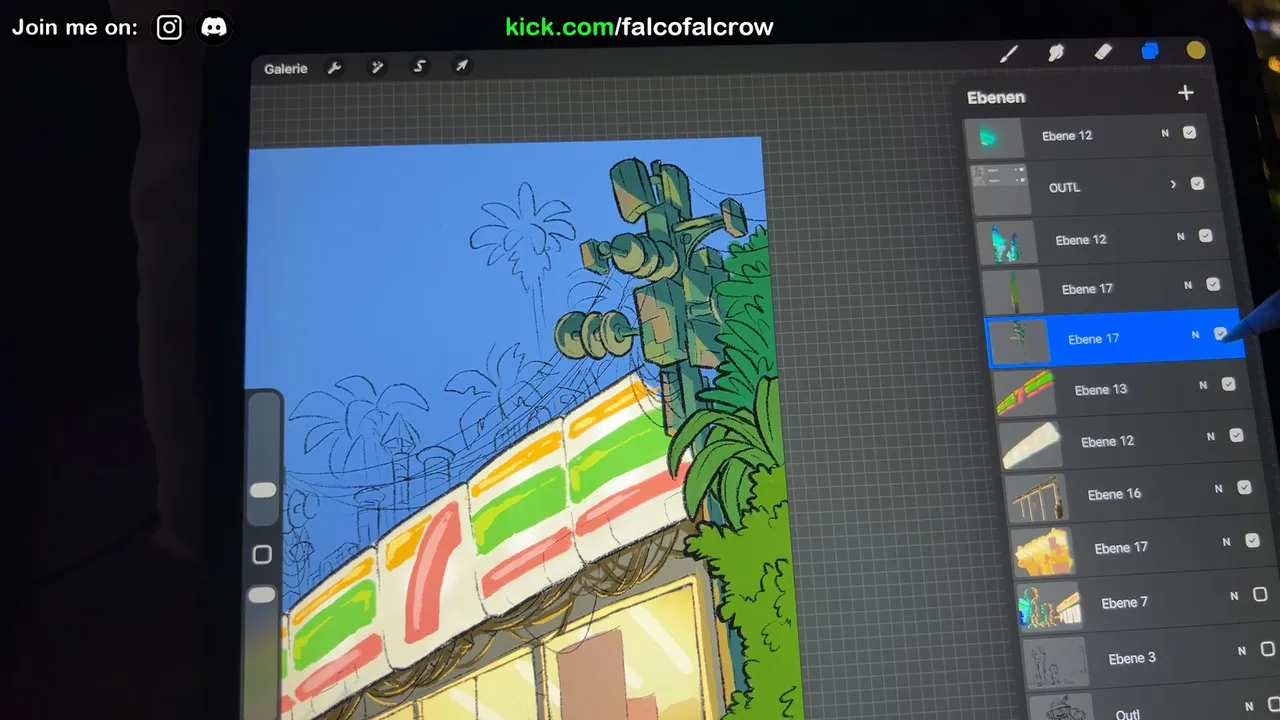Open blend mode N of Ebene 3

pos(1242,651)
